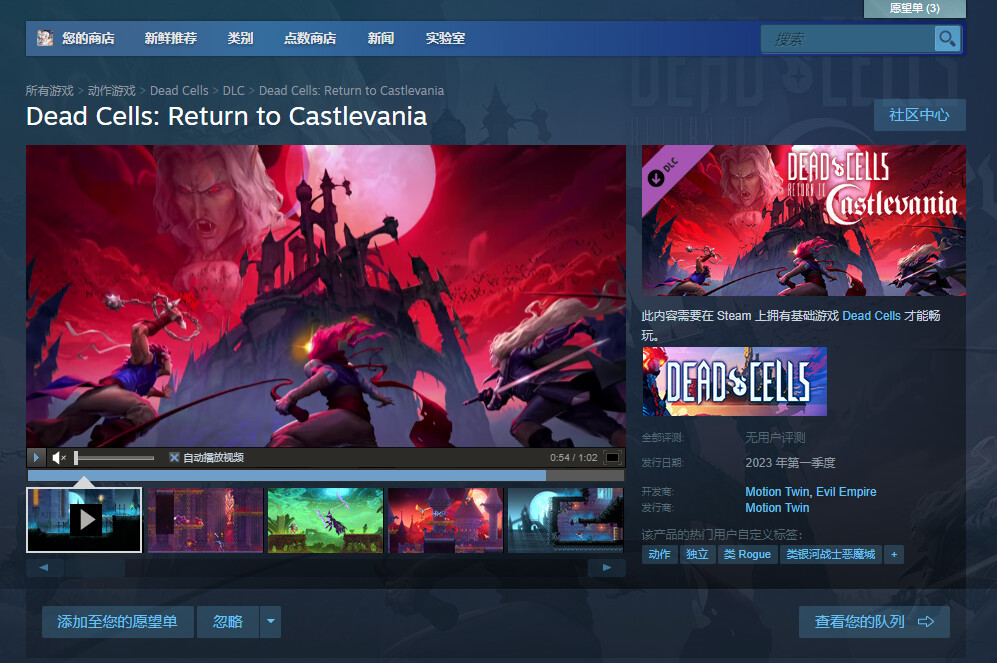Click the page title Dead Cells: Return to Castlevania
Image resolution: width=997 pixels, height=663 pixels.
(226, 116)
